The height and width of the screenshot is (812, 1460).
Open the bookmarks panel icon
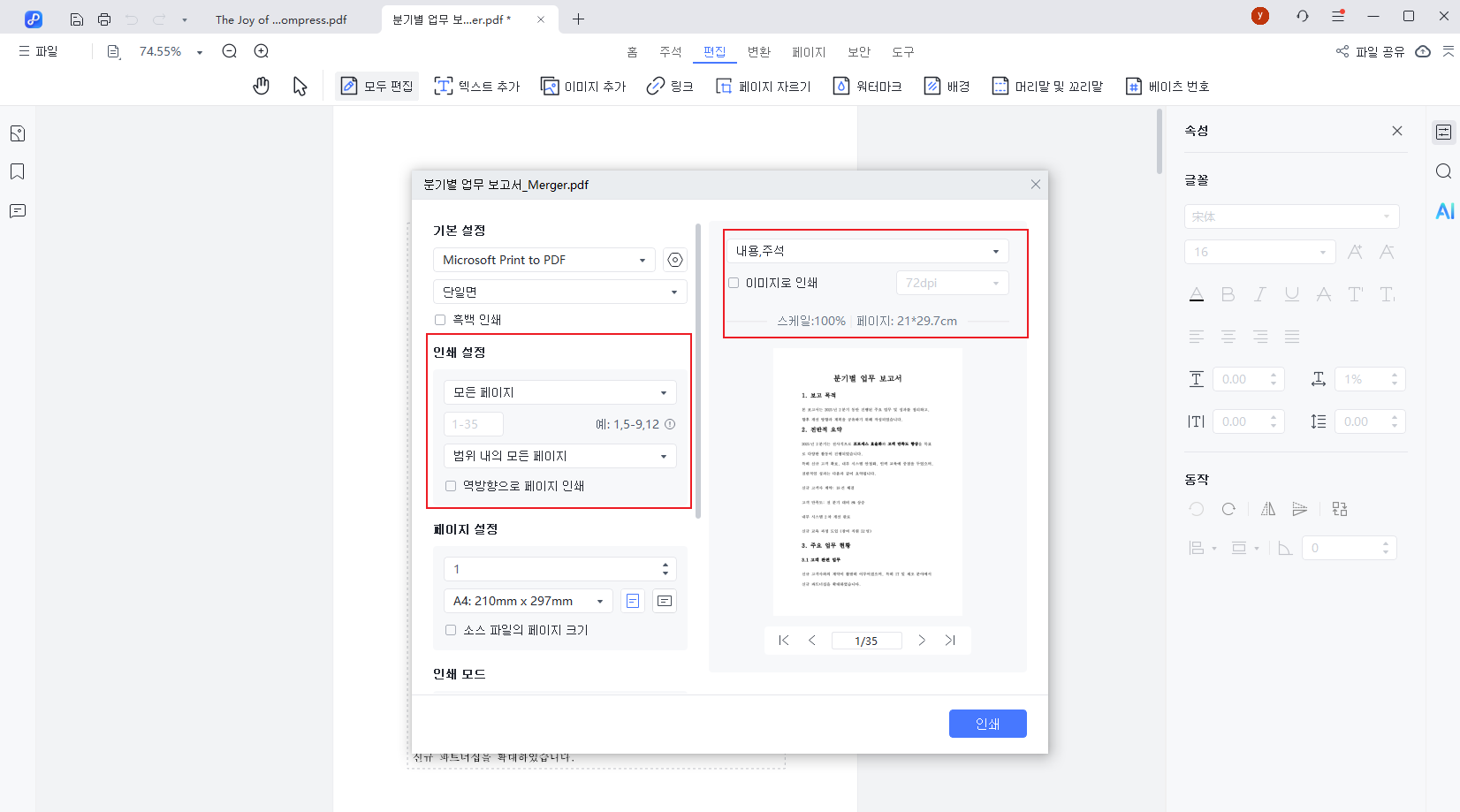coord(18,171)
